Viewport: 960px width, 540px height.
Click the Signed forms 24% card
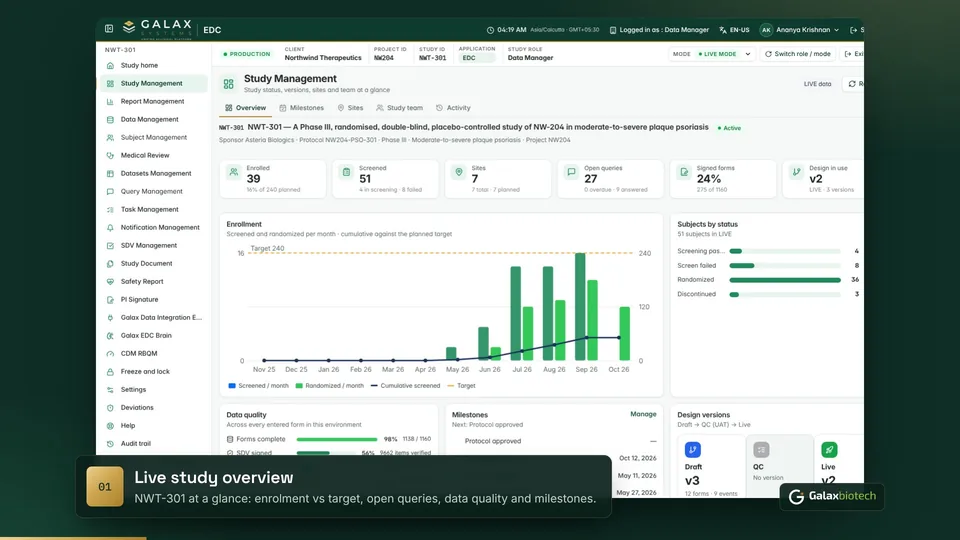point(723,179)
